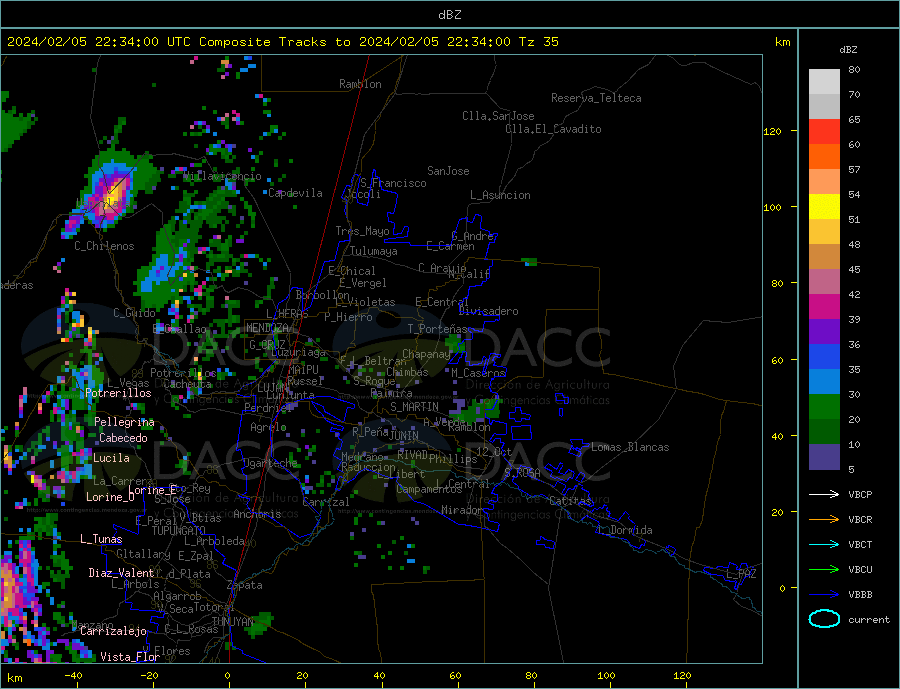Click the Pellegrina station label
Image resolution: width=900 pixels, height=689 pixels.
coord(124,422)
